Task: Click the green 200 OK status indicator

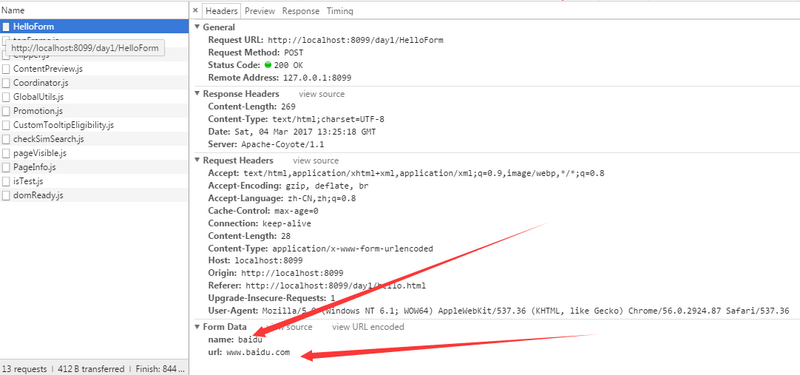Action: click(268, 65)
